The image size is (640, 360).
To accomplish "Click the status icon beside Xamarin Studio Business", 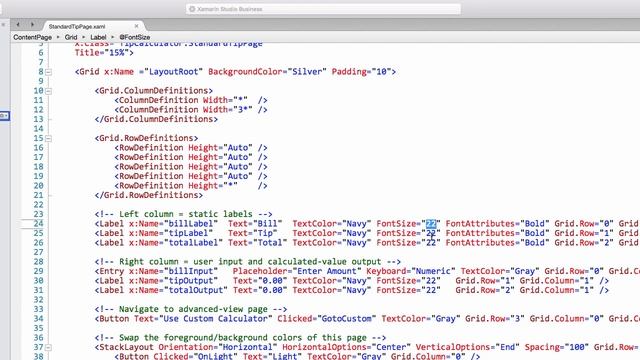I will tap(192, 9).
